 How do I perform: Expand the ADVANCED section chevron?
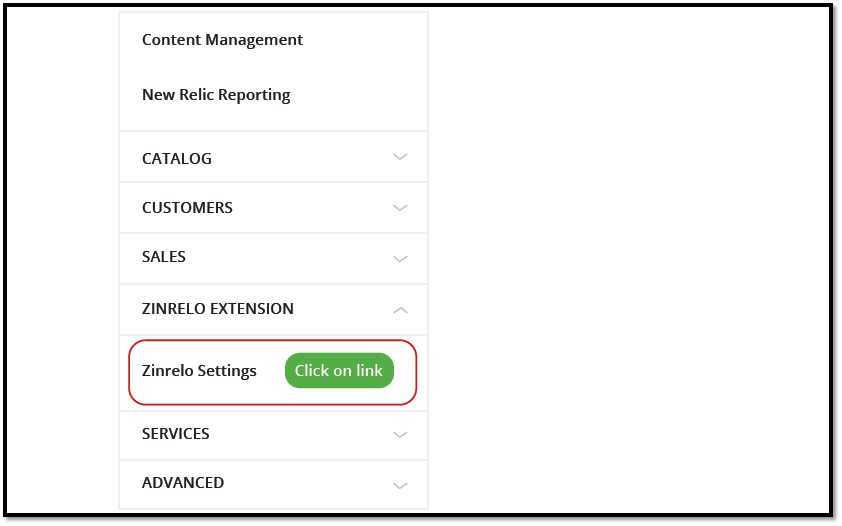pos(400,485)
